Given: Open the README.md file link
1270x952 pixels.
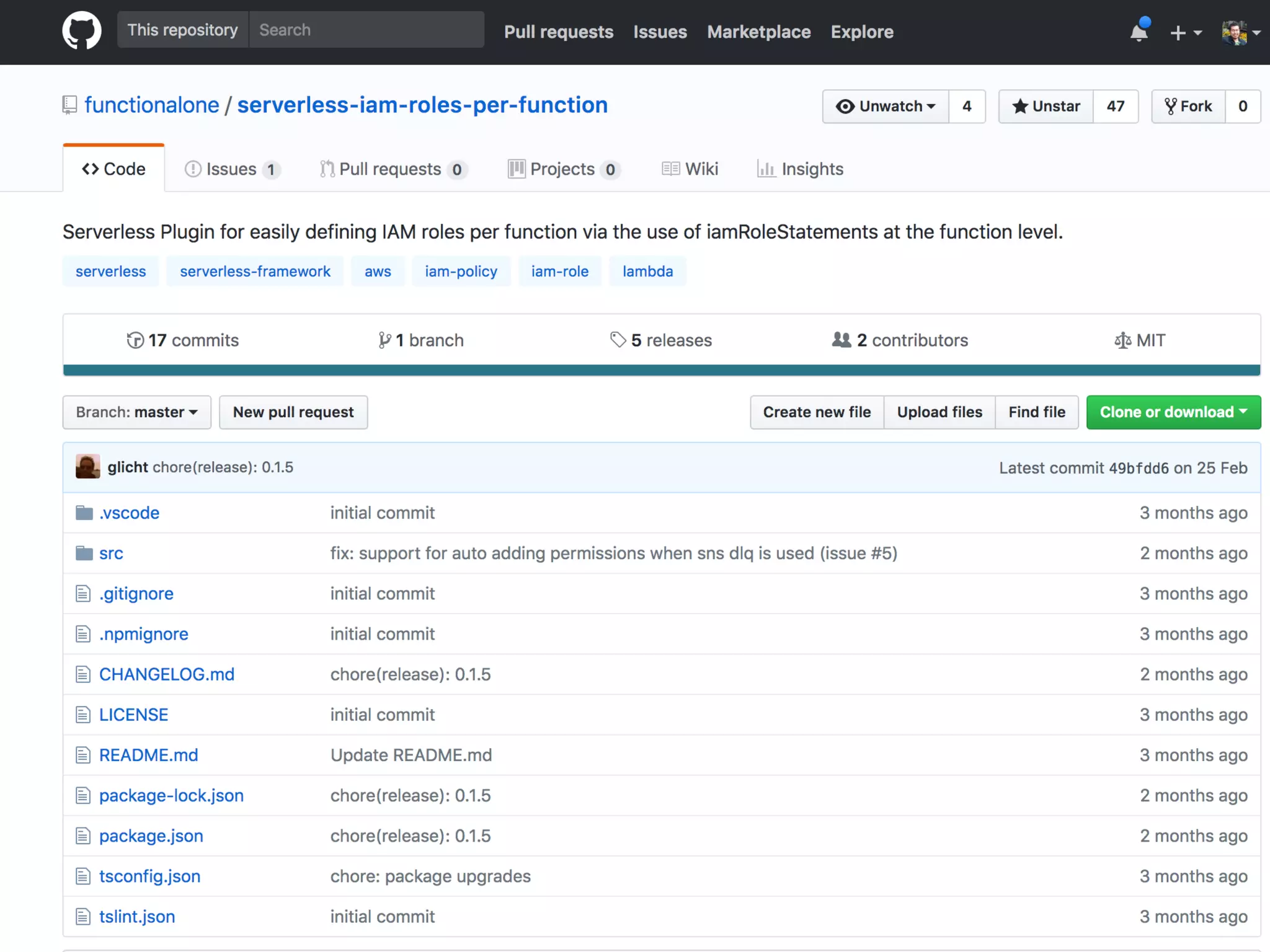Looking at the screenshot, I should [x=148, y=755].
